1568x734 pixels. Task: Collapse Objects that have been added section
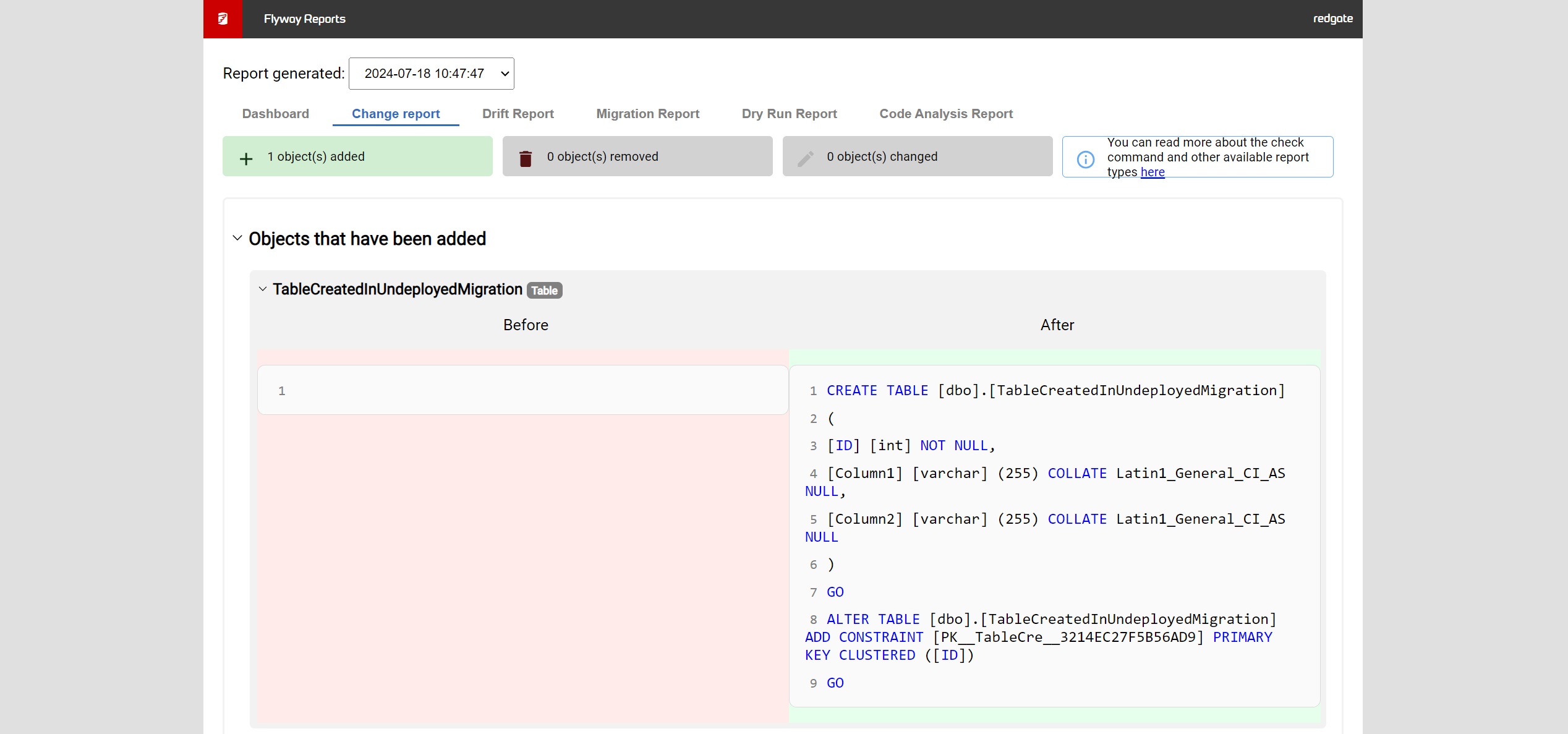click(237, 238)
